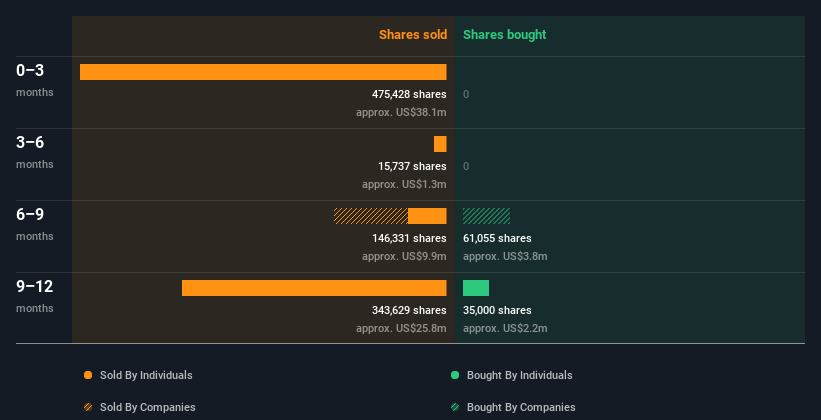Click the 146,331 shares value
This screenshot has width=821, height=420.
click(x=409, y=238)
